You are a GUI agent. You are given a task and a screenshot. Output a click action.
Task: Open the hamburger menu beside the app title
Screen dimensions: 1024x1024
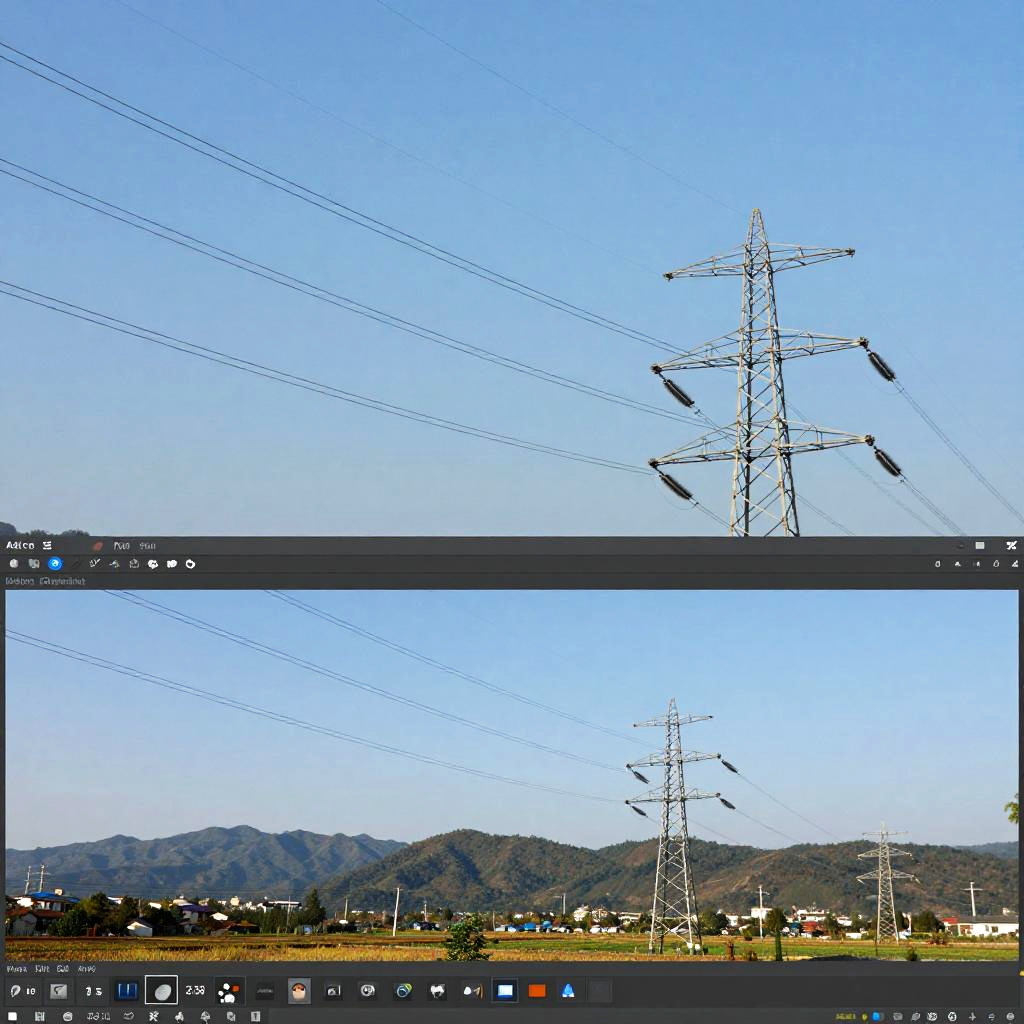(47, 546)
